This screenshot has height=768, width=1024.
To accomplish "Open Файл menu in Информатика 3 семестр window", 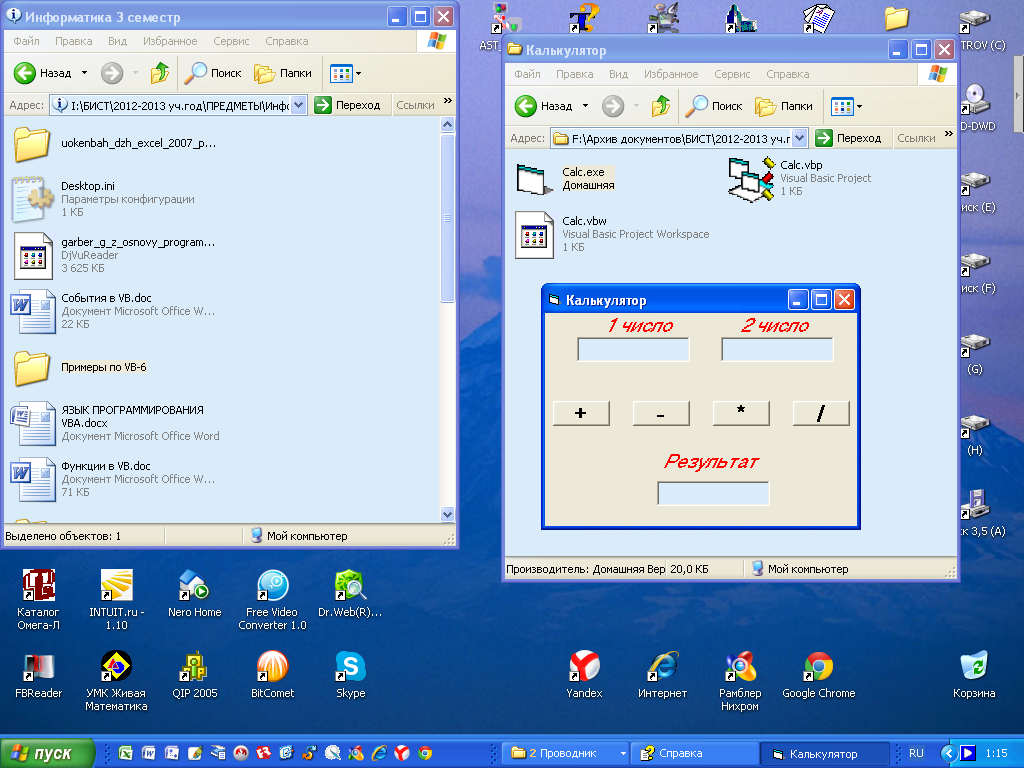I will pyautogui.click(x=27, y=41).
